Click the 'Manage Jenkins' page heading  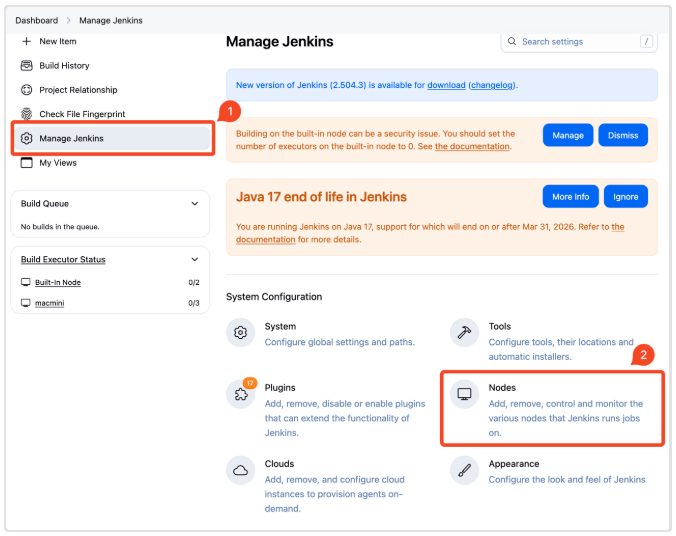click(279, 41)
